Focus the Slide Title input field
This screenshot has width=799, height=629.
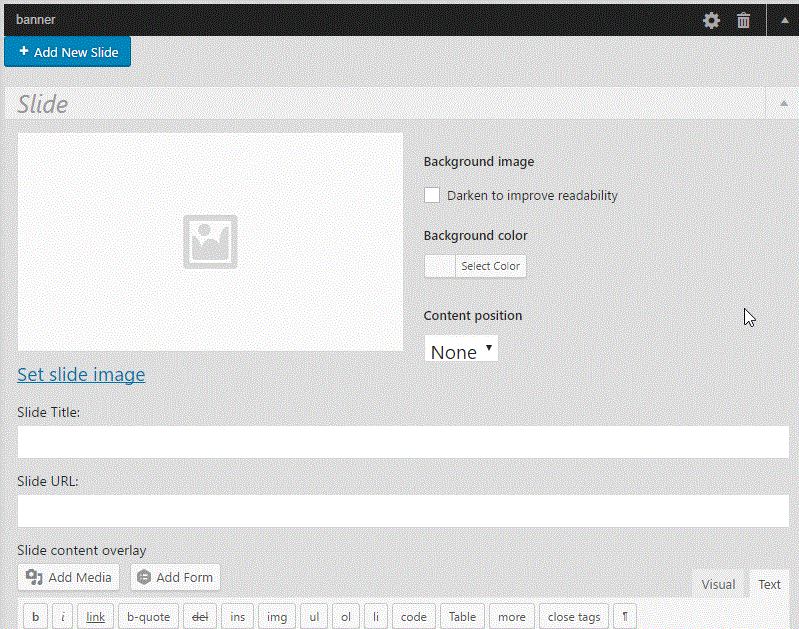(403, 442)
